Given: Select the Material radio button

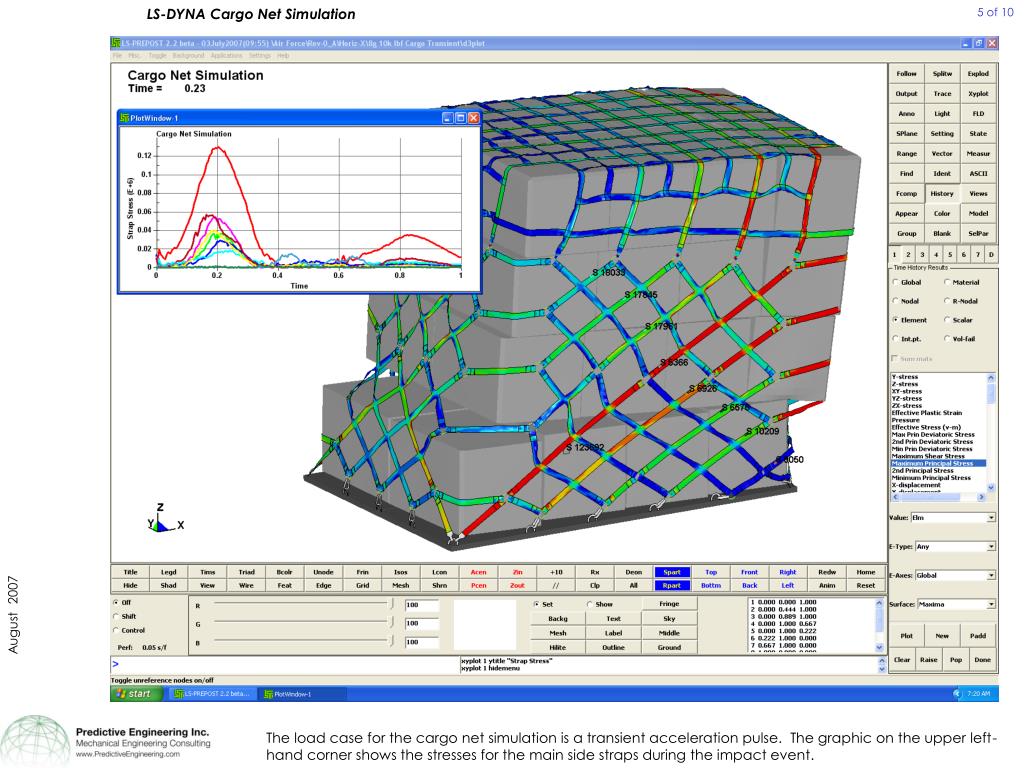Looking at the screenshot, I should (x=947, y=282).
